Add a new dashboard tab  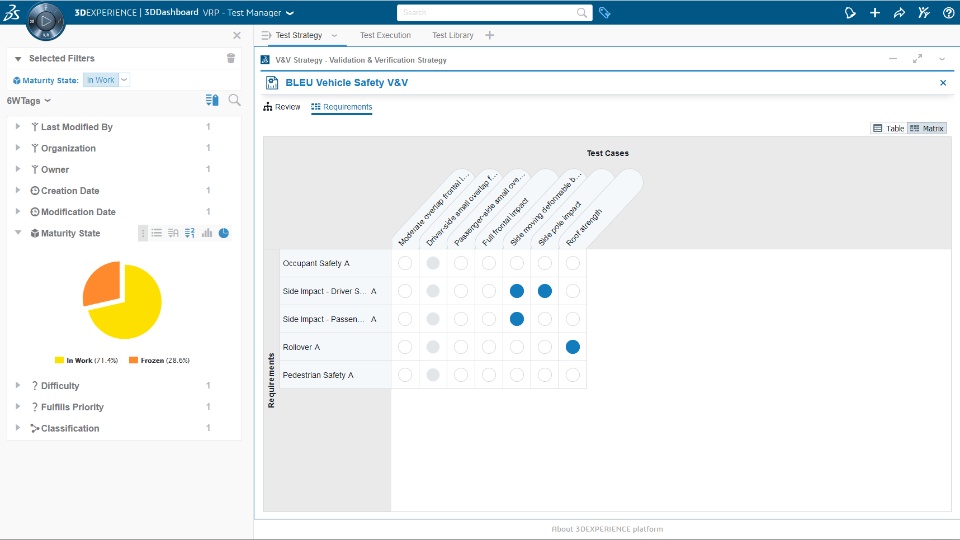click(489, 36)
